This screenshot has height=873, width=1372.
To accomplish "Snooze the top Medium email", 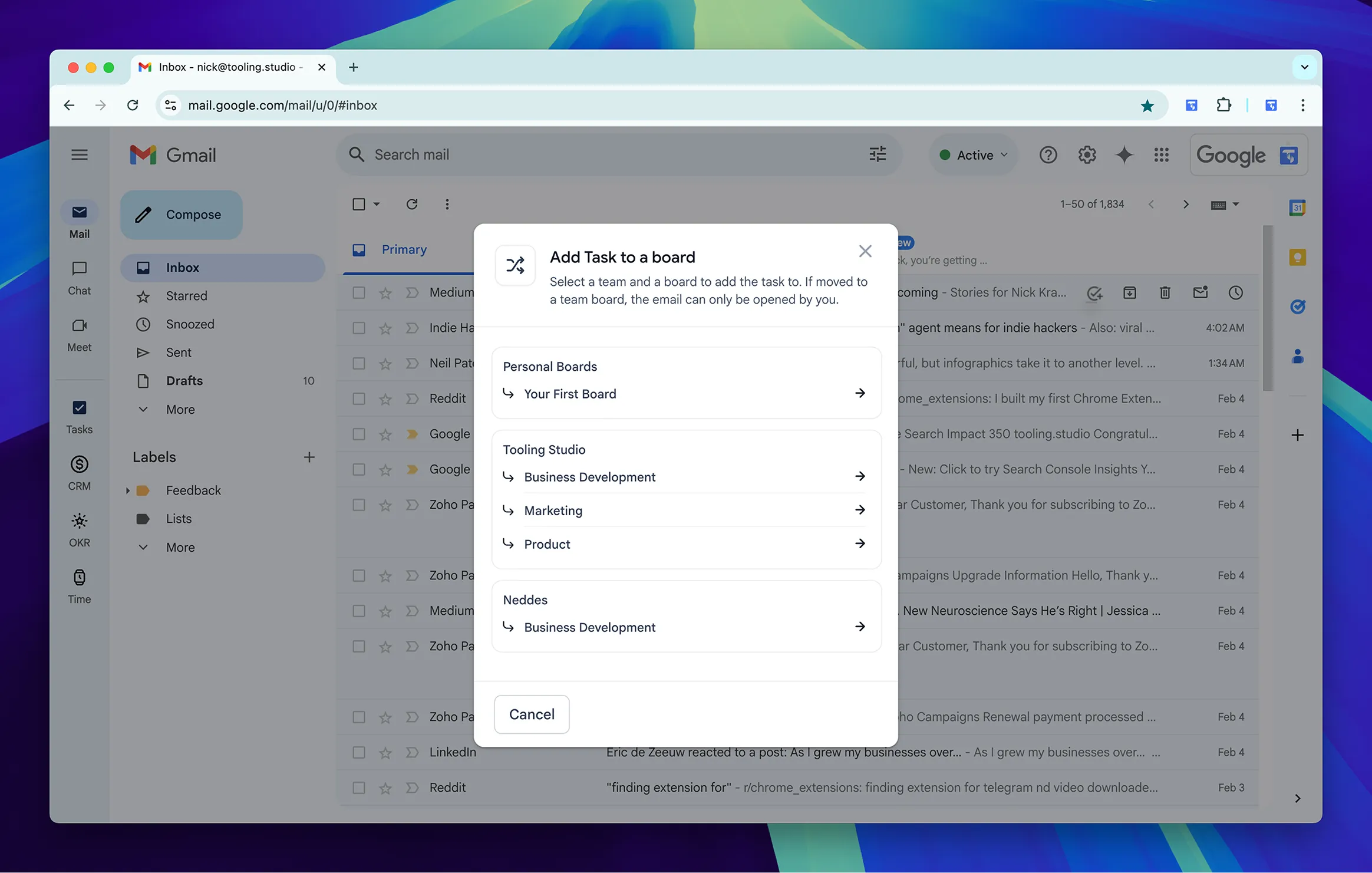I will coord(1235,292).
